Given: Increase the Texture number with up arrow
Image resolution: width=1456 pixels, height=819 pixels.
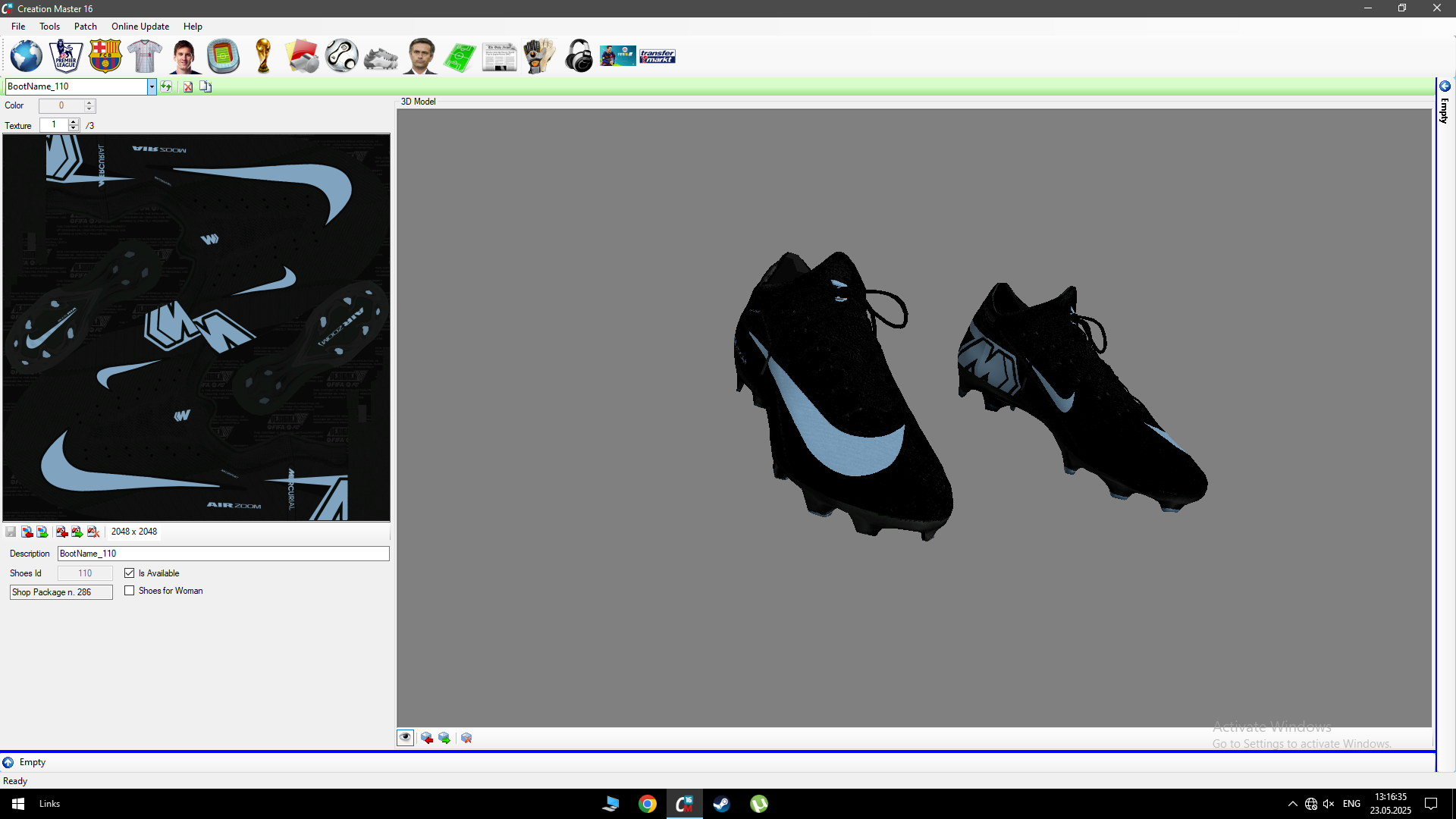Looking at the screenshot, I should click(74, 121).
